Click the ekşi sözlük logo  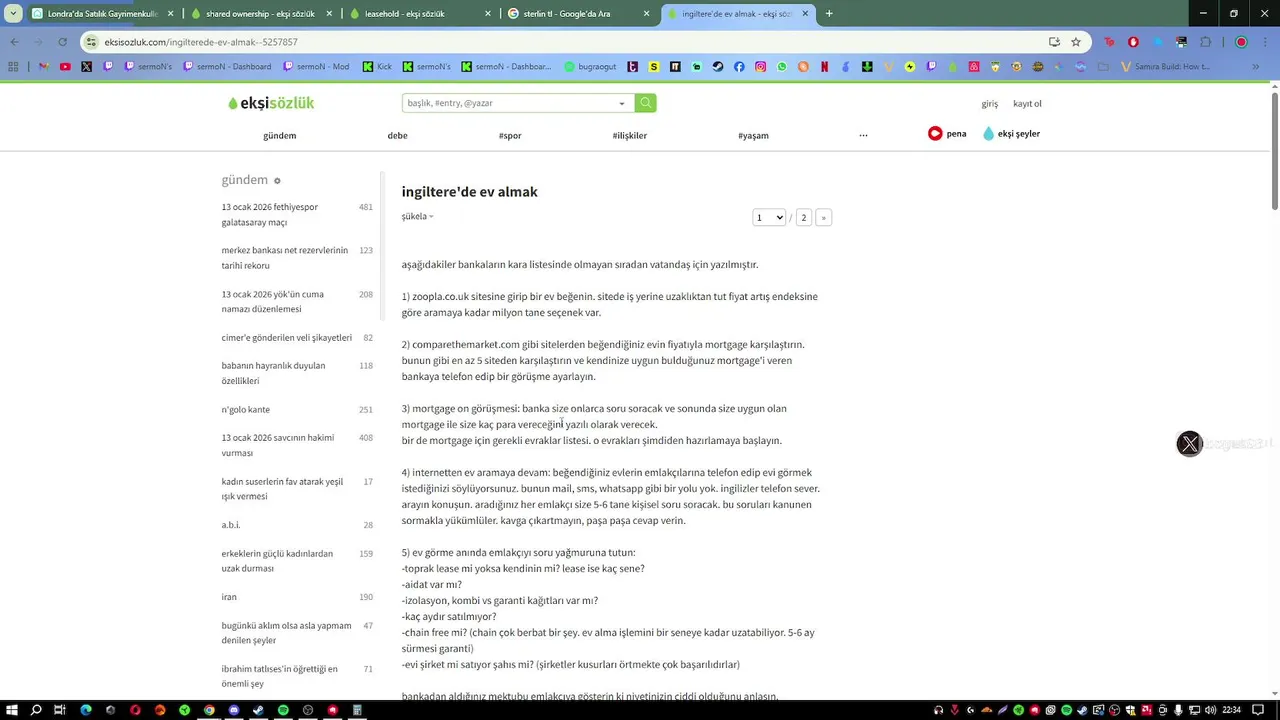[271, 103]
